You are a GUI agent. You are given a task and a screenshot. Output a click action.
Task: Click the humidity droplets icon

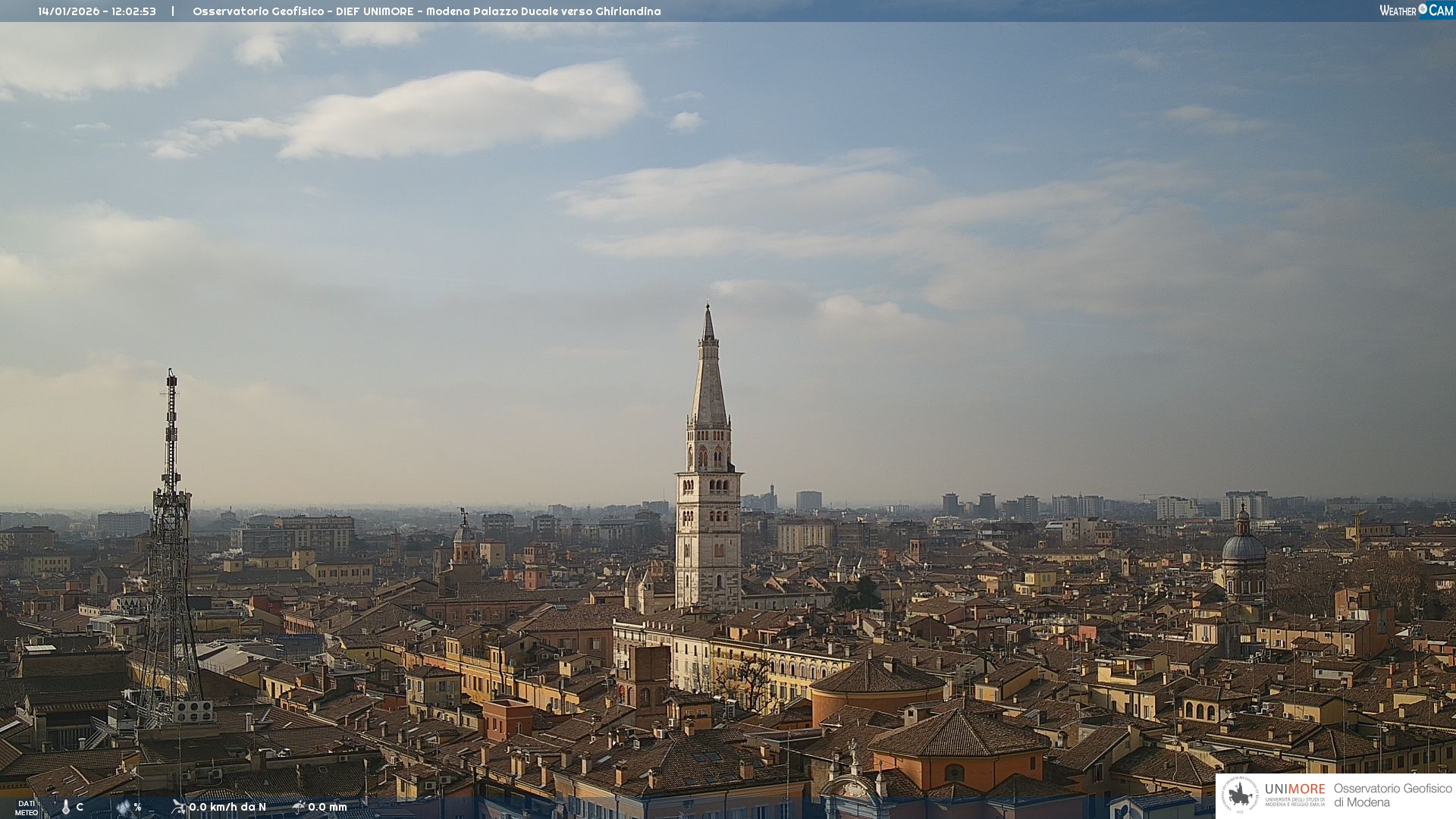[124, 808]
